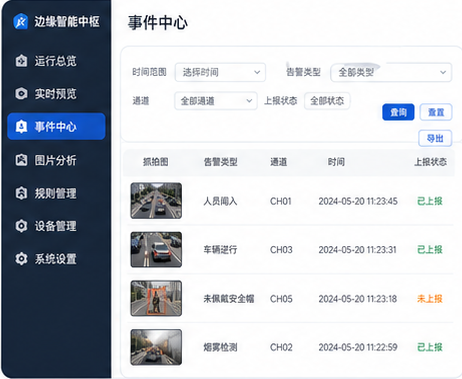Open the 通道 channel dropdown
The width and height of the screenshot is (462, 379).
coord(216,101)
